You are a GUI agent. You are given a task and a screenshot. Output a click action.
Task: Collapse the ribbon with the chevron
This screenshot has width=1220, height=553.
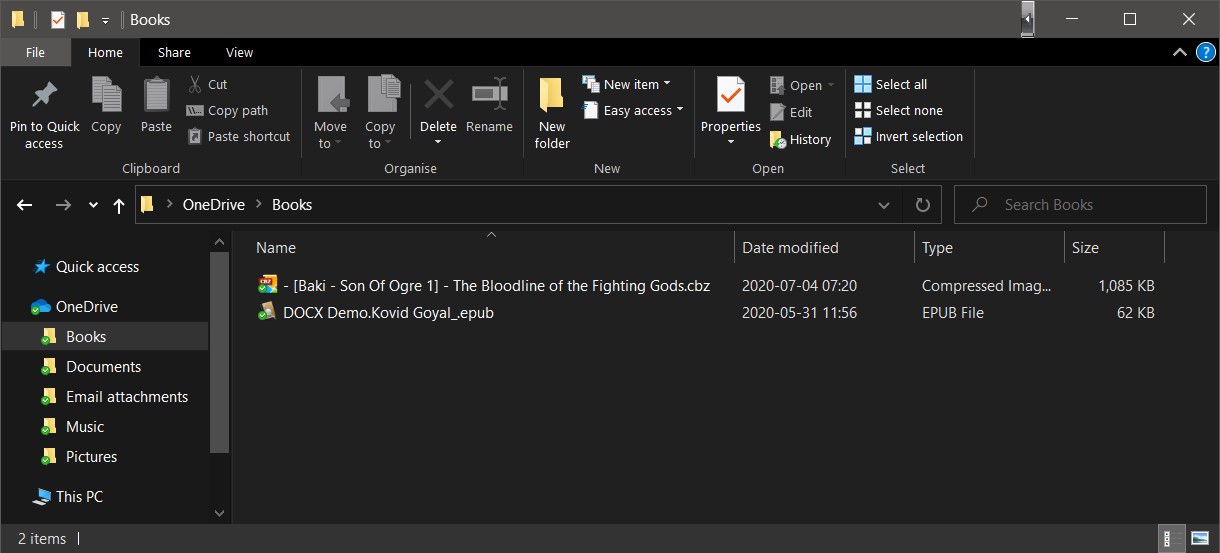tap(1178, 52)
